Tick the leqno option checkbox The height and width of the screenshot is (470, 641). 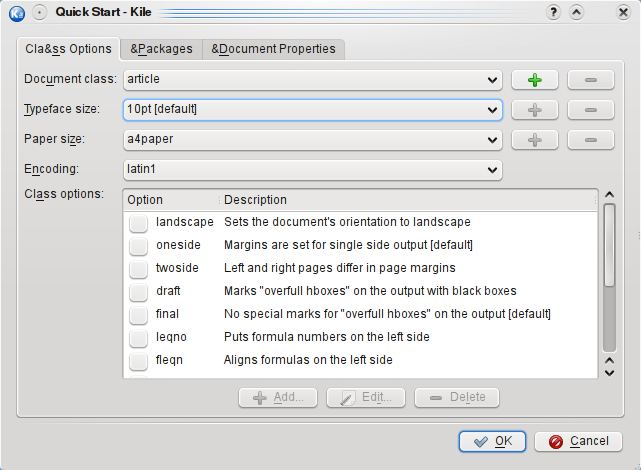[x=139, y=337]
